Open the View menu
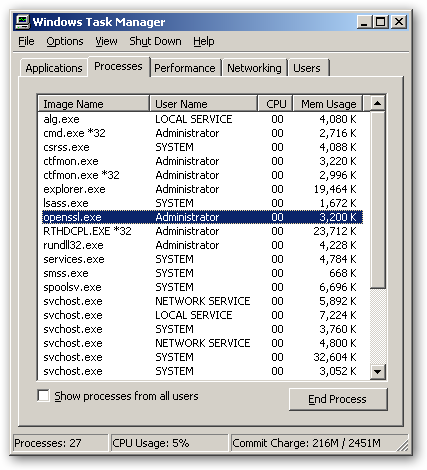The height and width of the screenshot is (470, 427). 106,41
